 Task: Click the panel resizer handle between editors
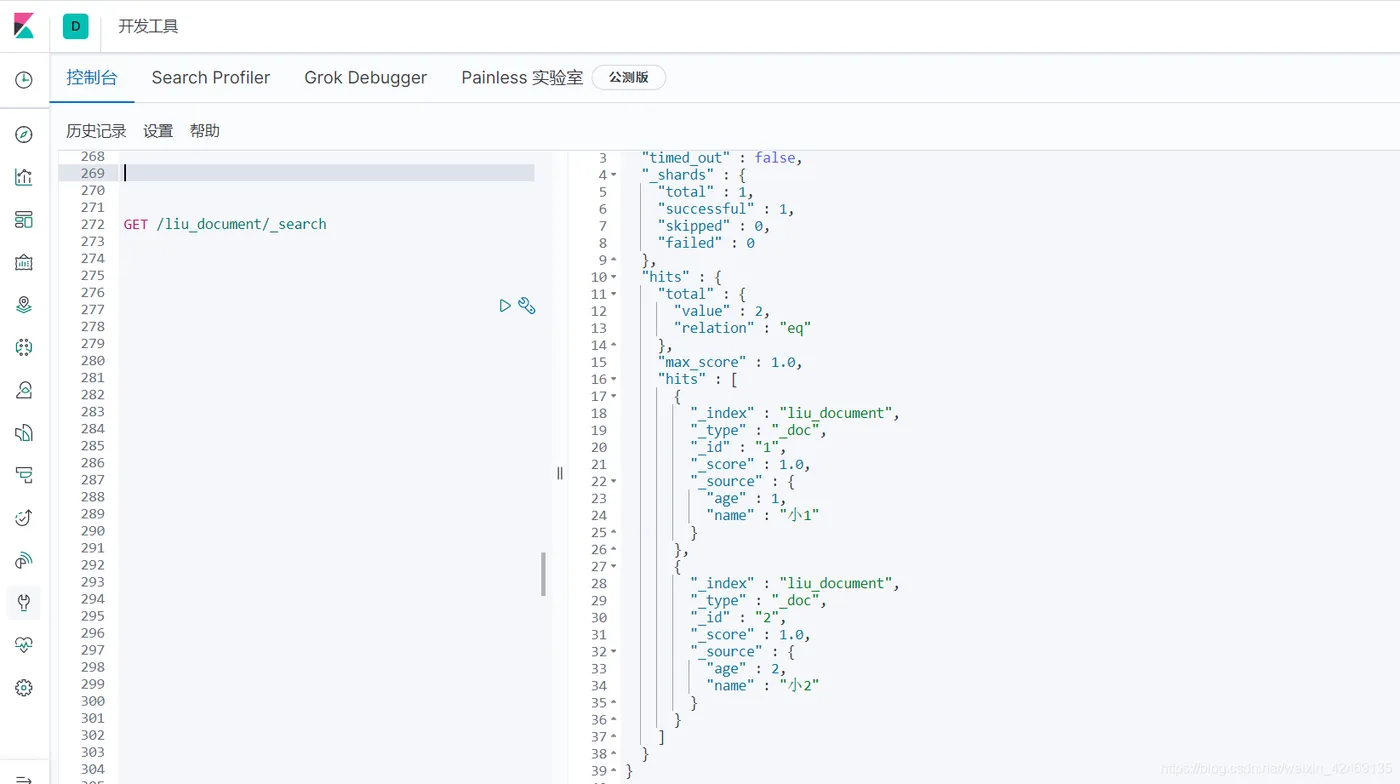[x=560, y=473]
